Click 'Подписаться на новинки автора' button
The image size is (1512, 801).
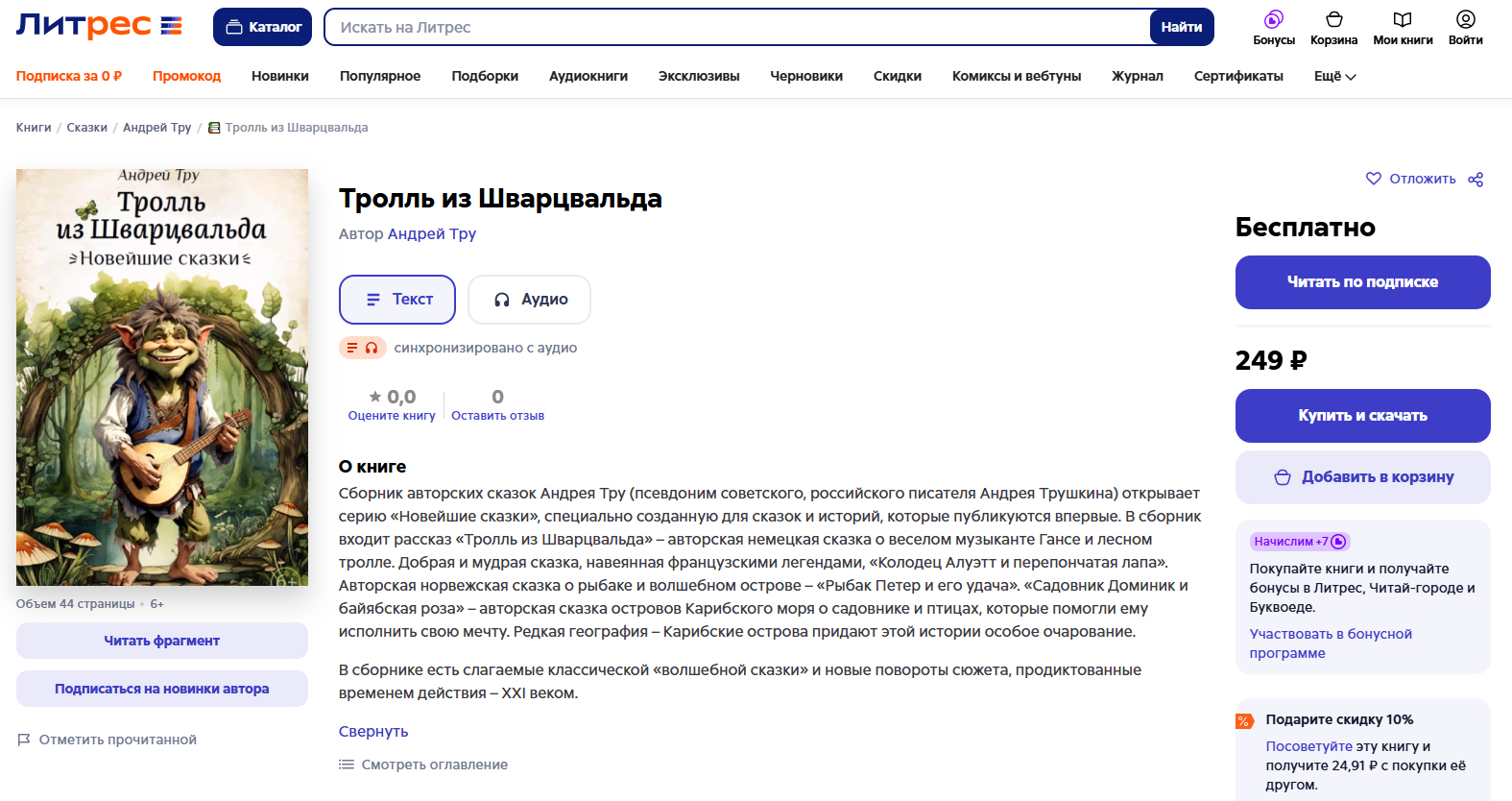tap(162, 689)
